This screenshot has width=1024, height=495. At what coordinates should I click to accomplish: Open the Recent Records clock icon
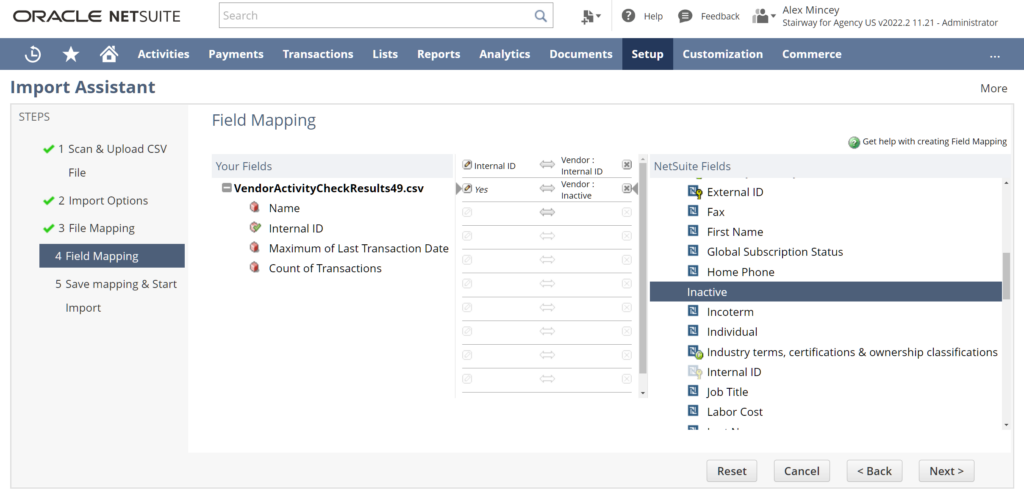(x=33, y=54)
